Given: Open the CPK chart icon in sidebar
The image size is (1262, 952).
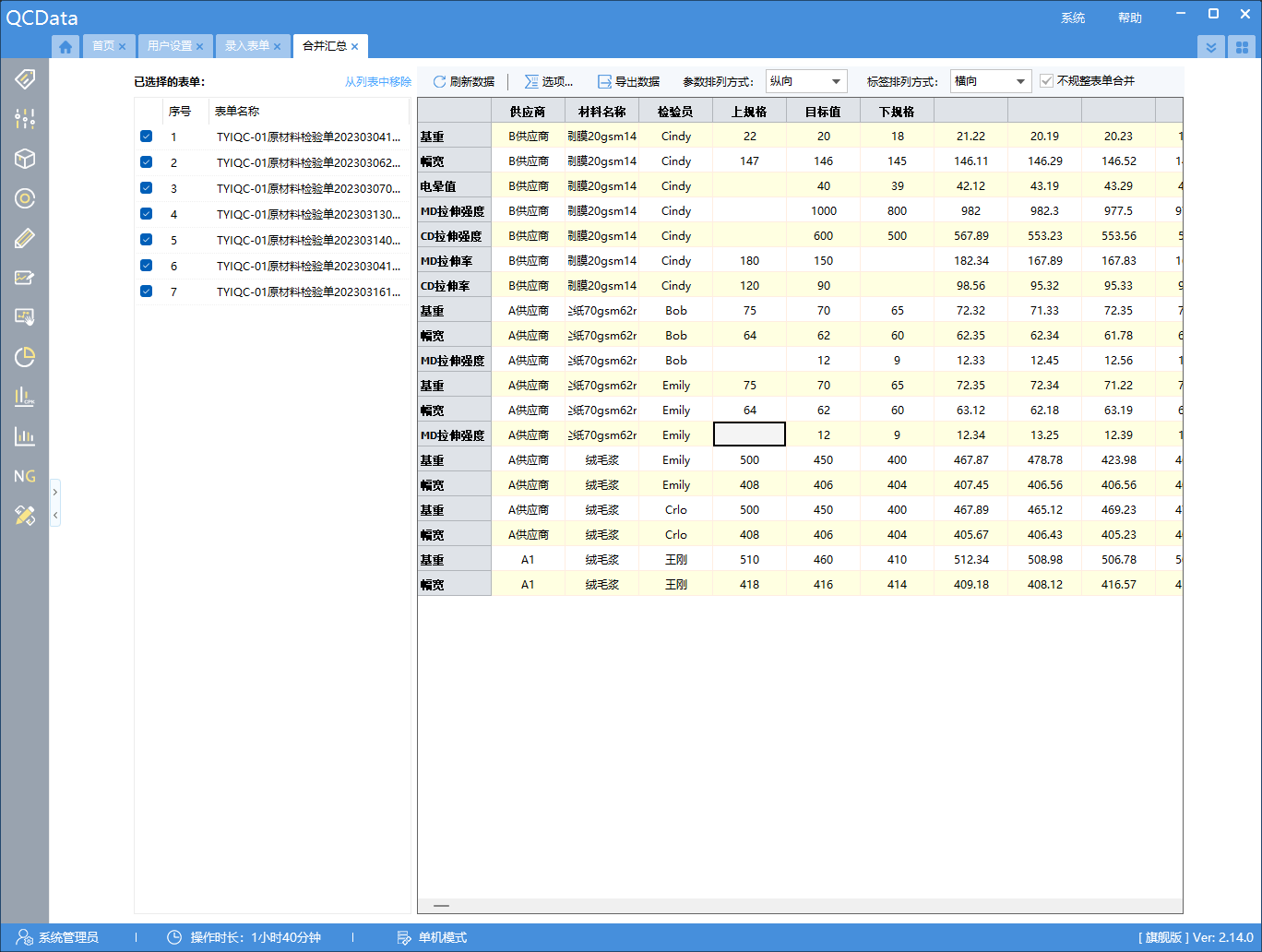Looking at the screenshot, I should coord(25,397).
